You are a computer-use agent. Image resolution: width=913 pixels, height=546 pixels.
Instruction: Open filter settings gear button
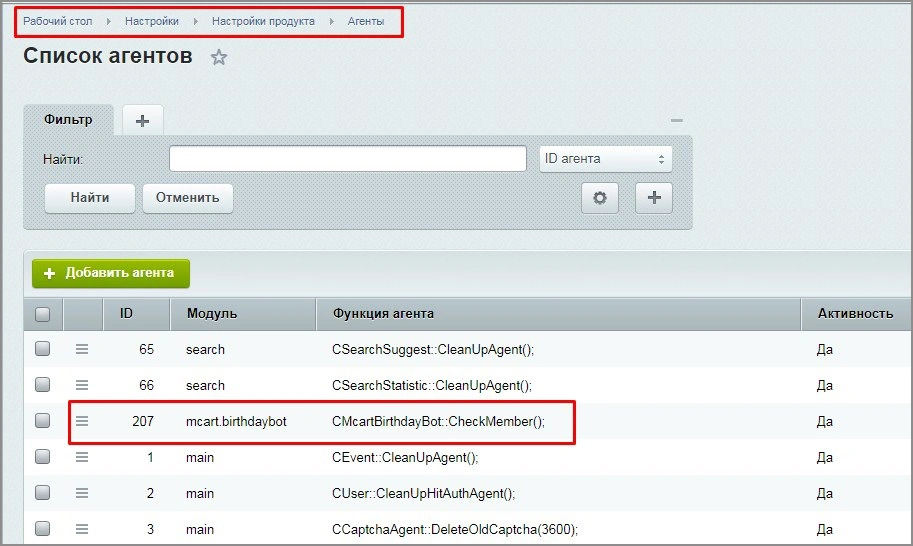pyautogui.click(x=600, y=198)
